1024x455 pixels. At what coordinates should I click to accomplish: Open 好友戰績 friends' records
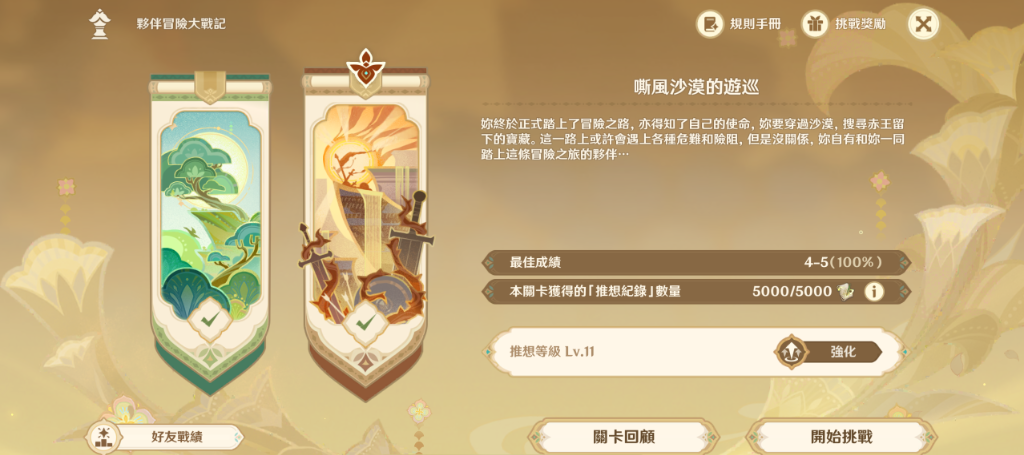click(x=165, y=437)
